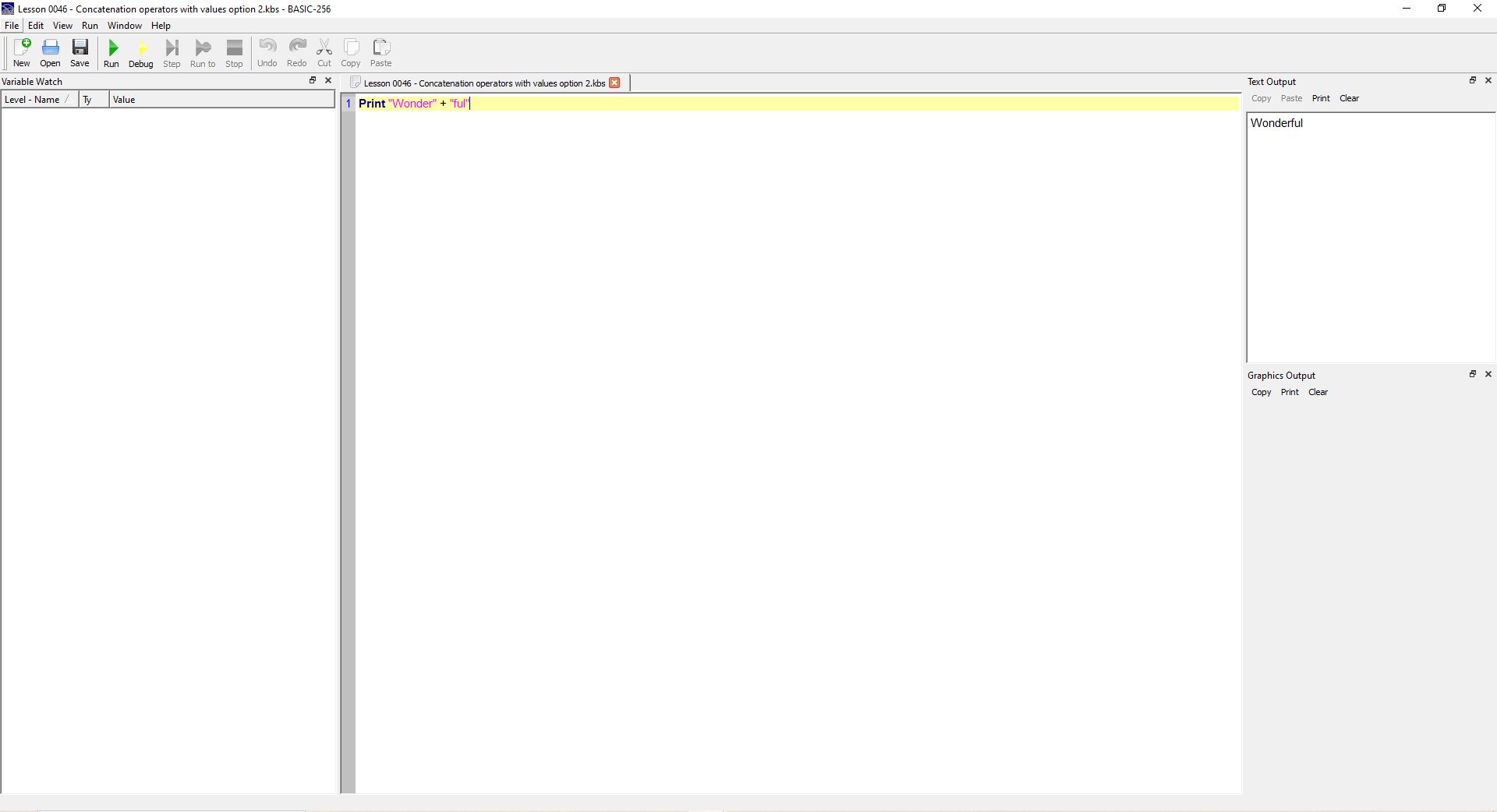This screenshot has height=812, width=1497.
Task: Close the Lesson 0046 file tab
Action: point(614,83)
